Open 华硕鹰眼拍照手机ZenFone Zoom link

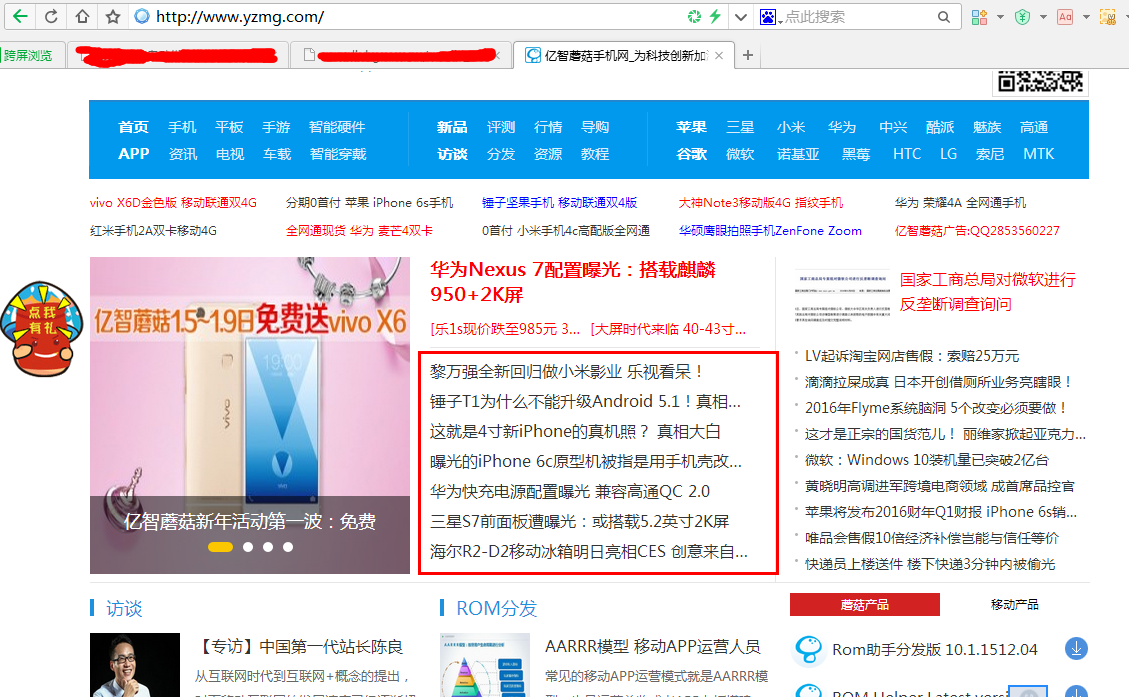(x=770, y=230)
